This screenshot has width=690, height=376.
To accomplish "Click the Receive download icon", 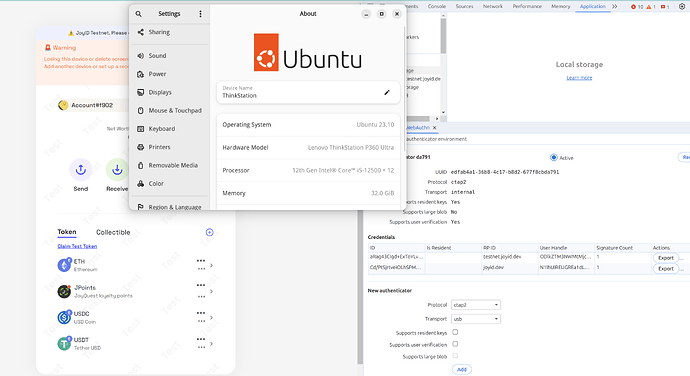I will click(117, 170).
